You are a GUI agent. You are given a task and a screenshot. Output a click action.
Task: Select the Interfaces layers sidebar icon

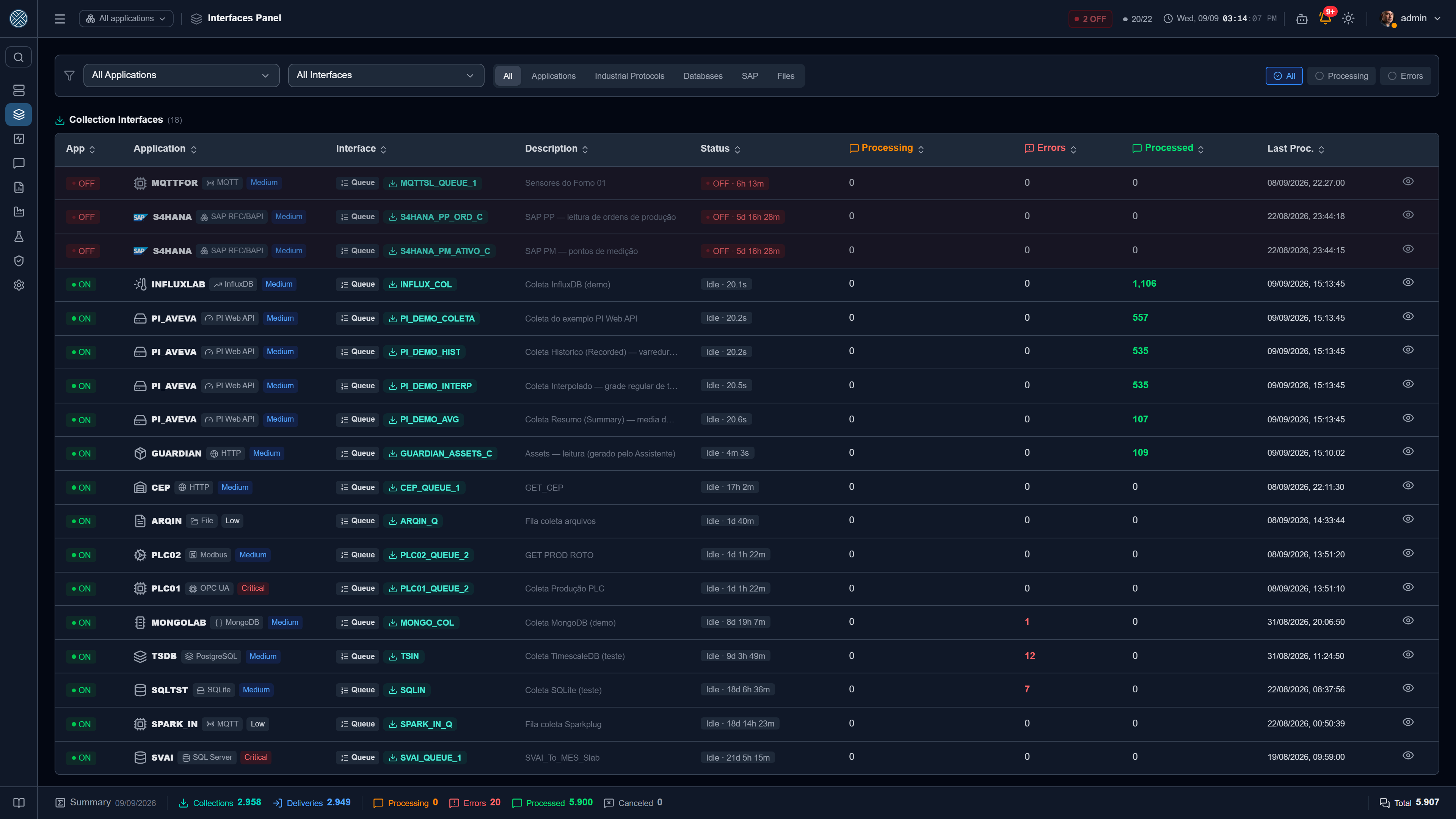19,115
